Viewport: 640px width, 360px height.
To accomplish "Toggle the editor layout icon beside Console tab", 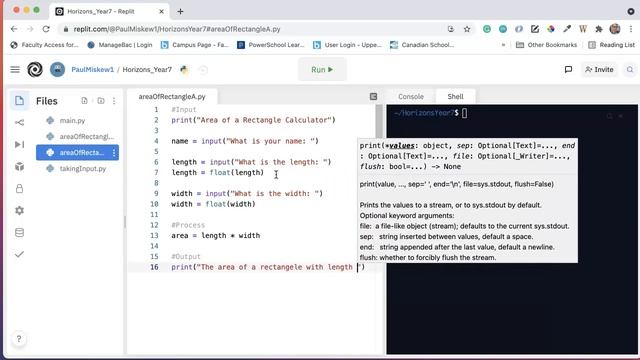I will pyautogui.click(x=373, y=96).
